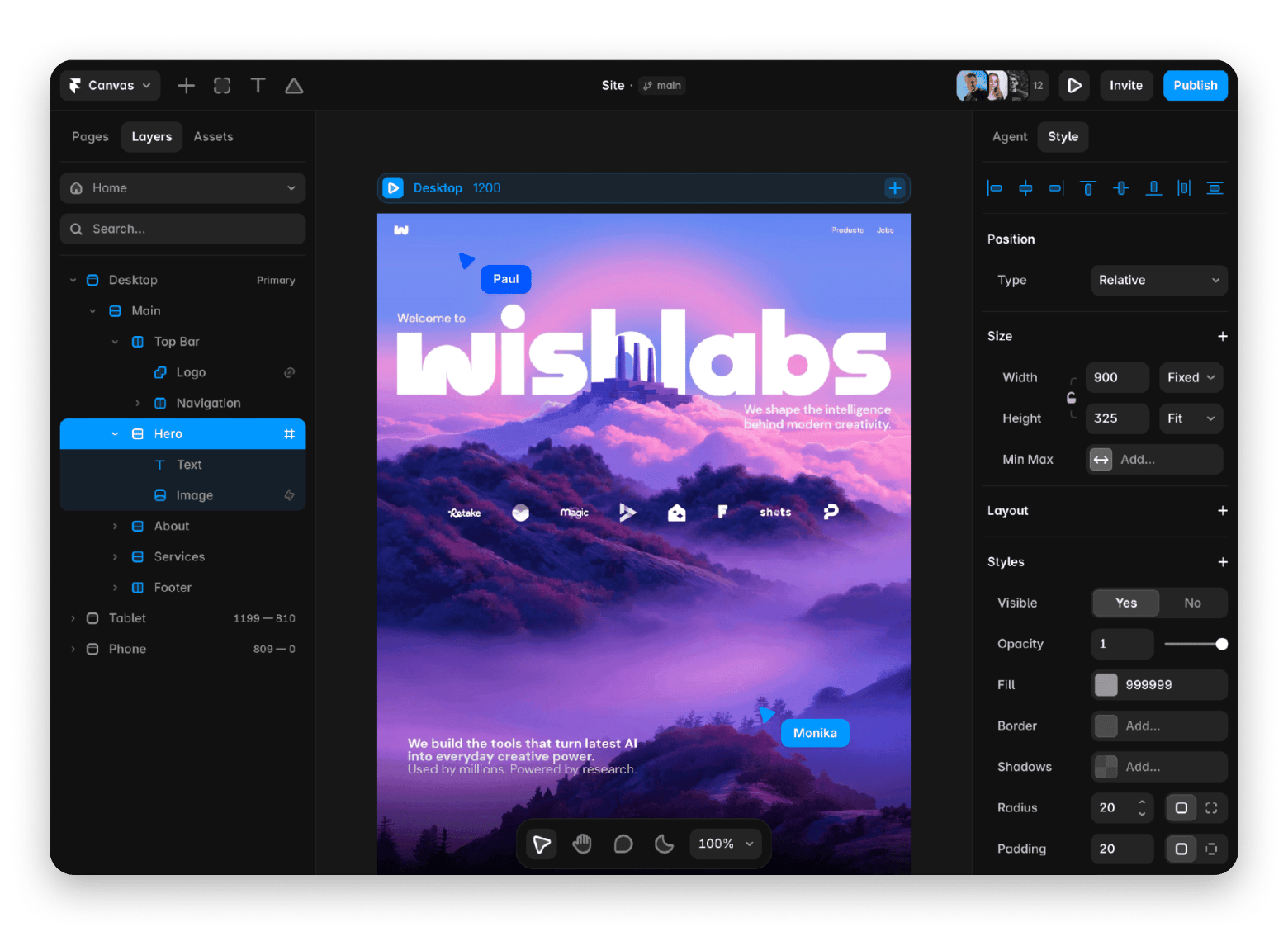Expand the Navigation layer

coord(137,403)
